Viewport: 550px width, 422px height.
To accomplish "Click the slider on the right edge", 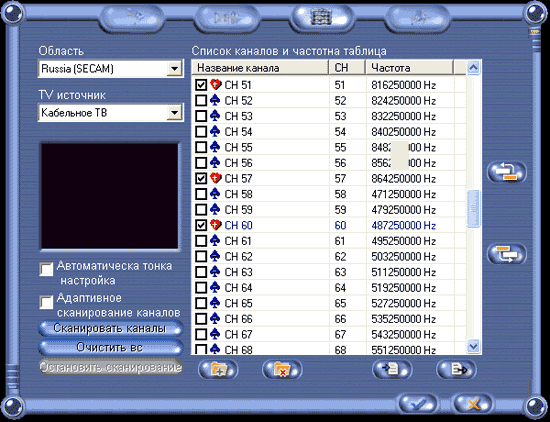I will click(535, 32).
